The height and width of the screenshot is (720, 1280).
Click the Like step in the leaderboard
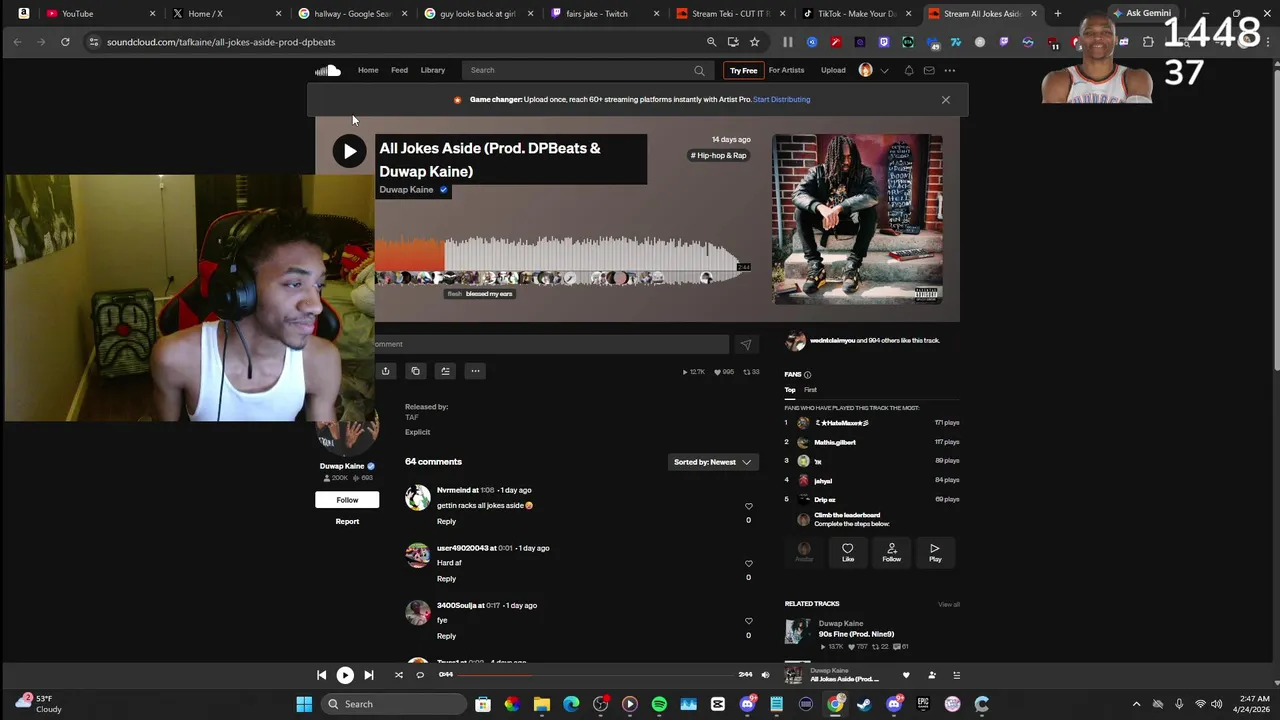point(847,552)
